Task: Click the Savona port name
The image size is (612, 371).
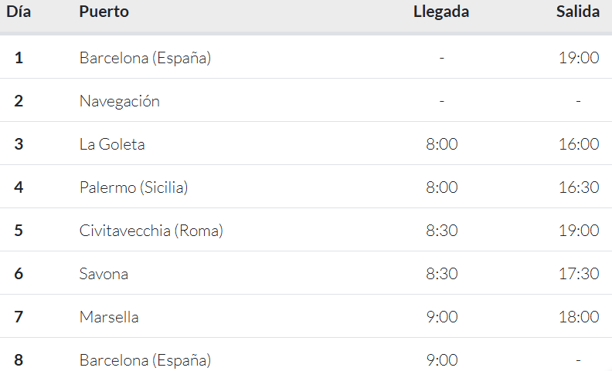Action: pyautogui.click(x=104, y=274)
